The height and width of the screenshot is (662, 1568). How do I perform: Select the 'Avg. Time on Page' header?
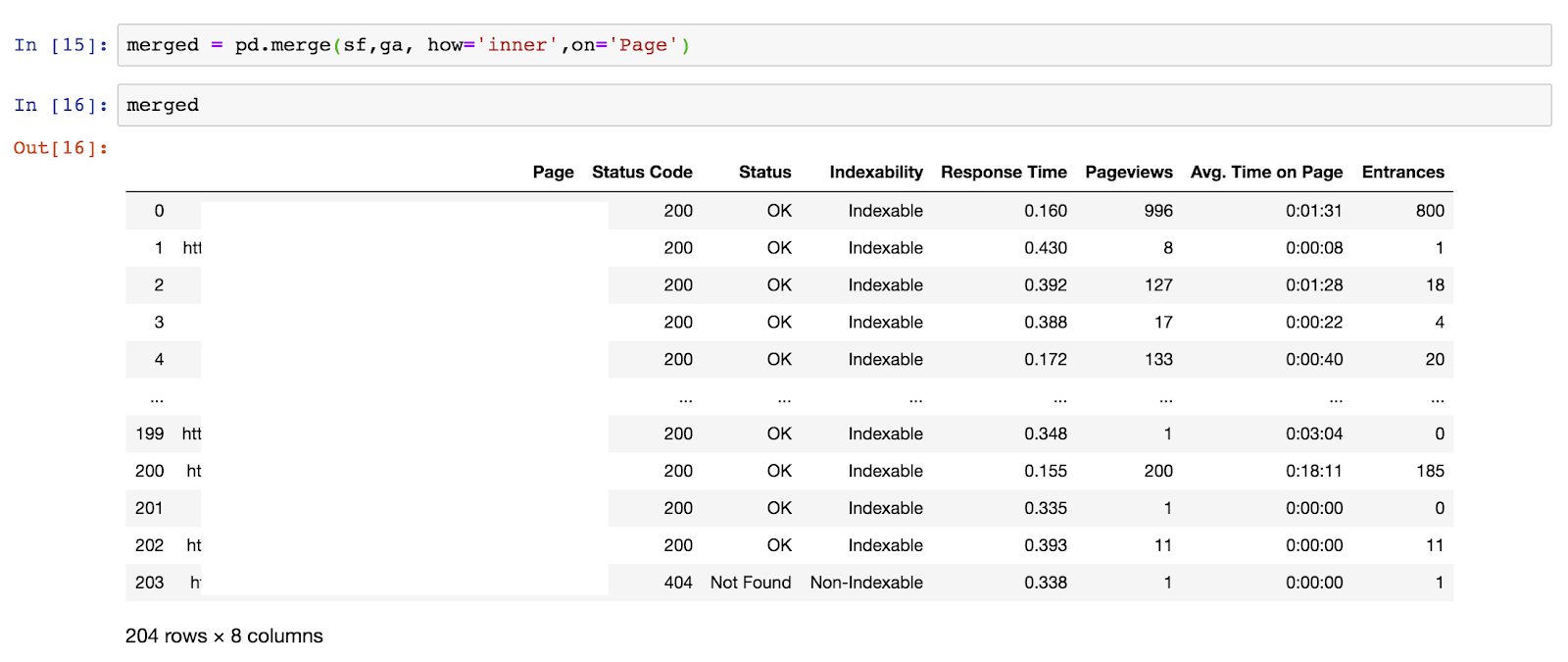pyautogui.click(x=1266, y=172)
